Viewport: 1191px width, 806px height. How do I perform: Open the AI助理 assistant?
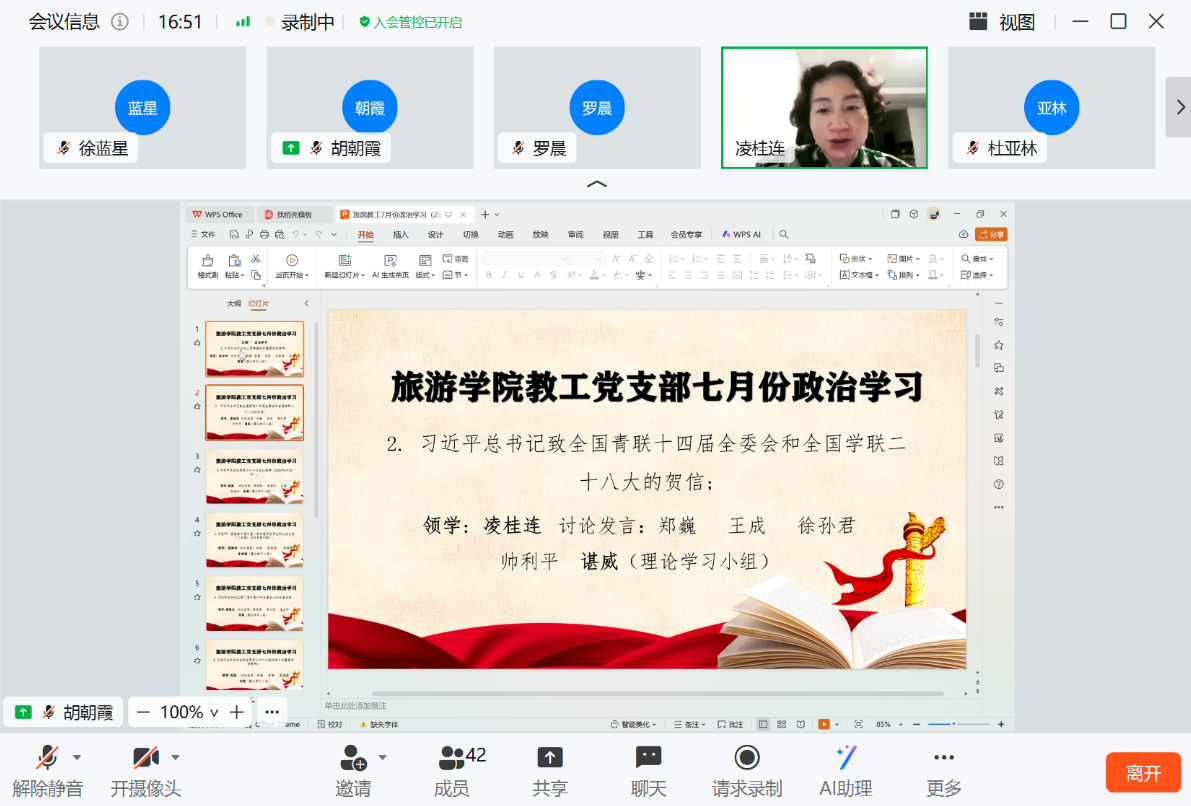(x=845, y=758)
